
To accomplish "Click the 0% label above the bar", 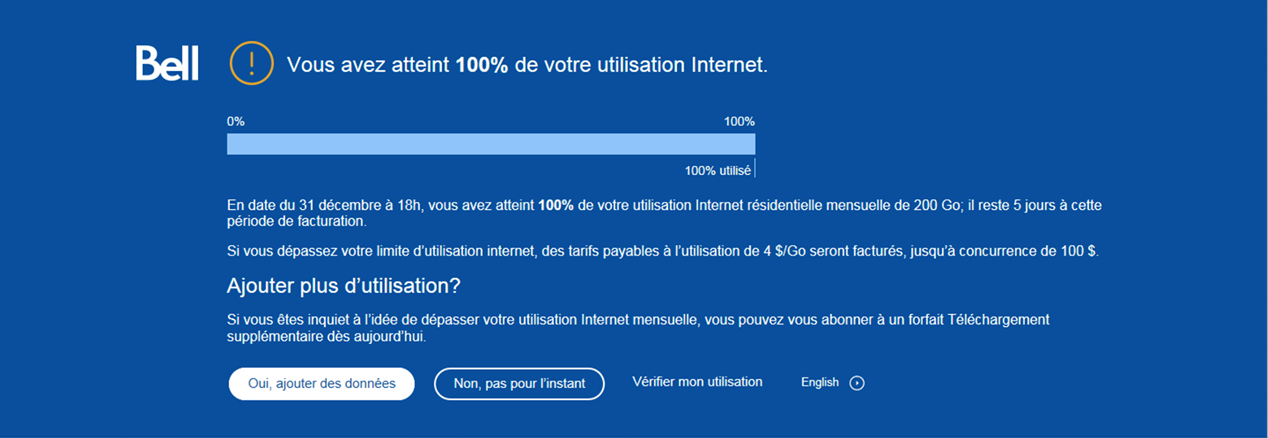I will [x=236, y=121].
